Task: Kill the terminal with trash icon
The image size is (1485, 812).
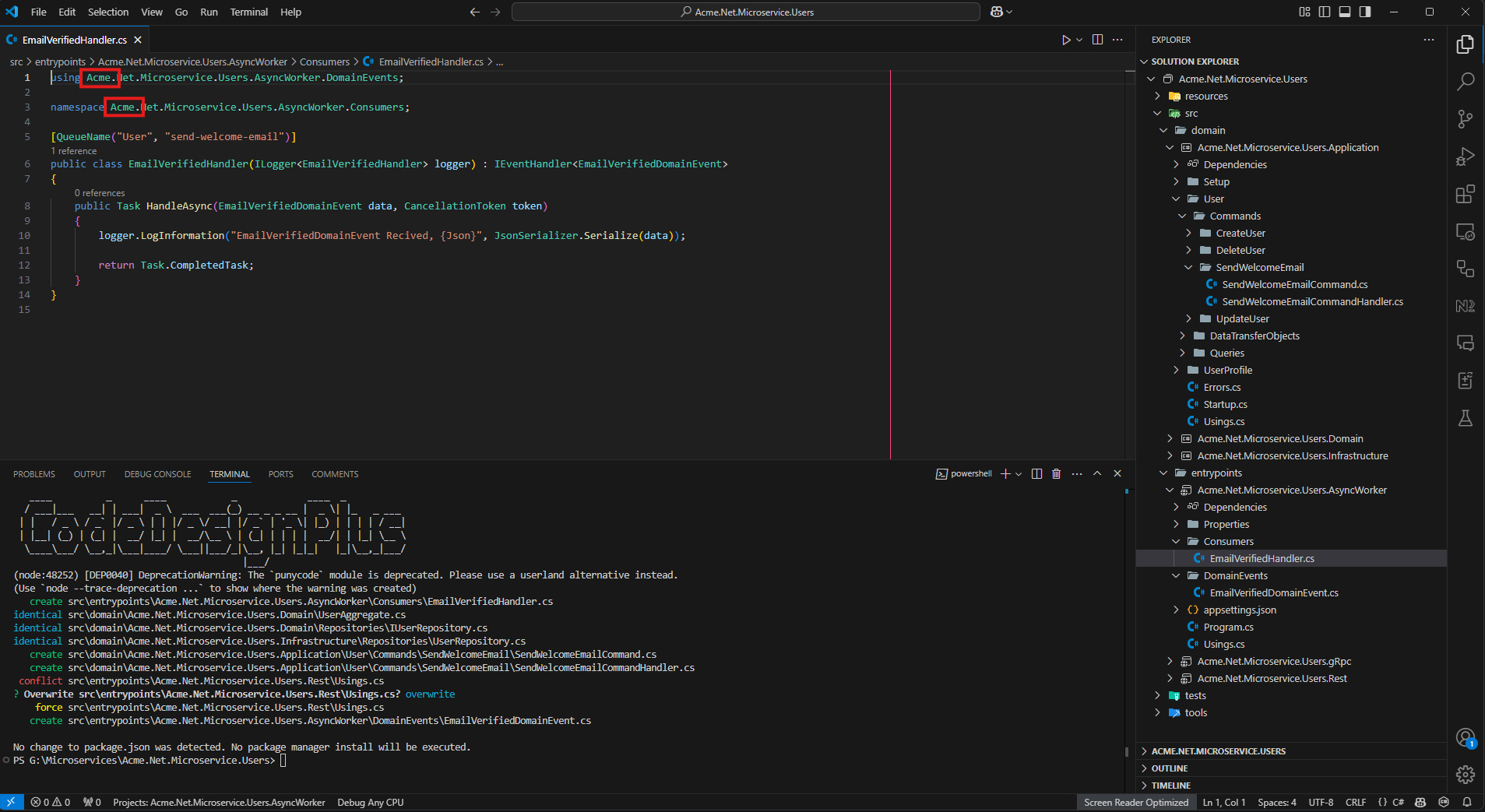Action: click(x=1056, y=473)
